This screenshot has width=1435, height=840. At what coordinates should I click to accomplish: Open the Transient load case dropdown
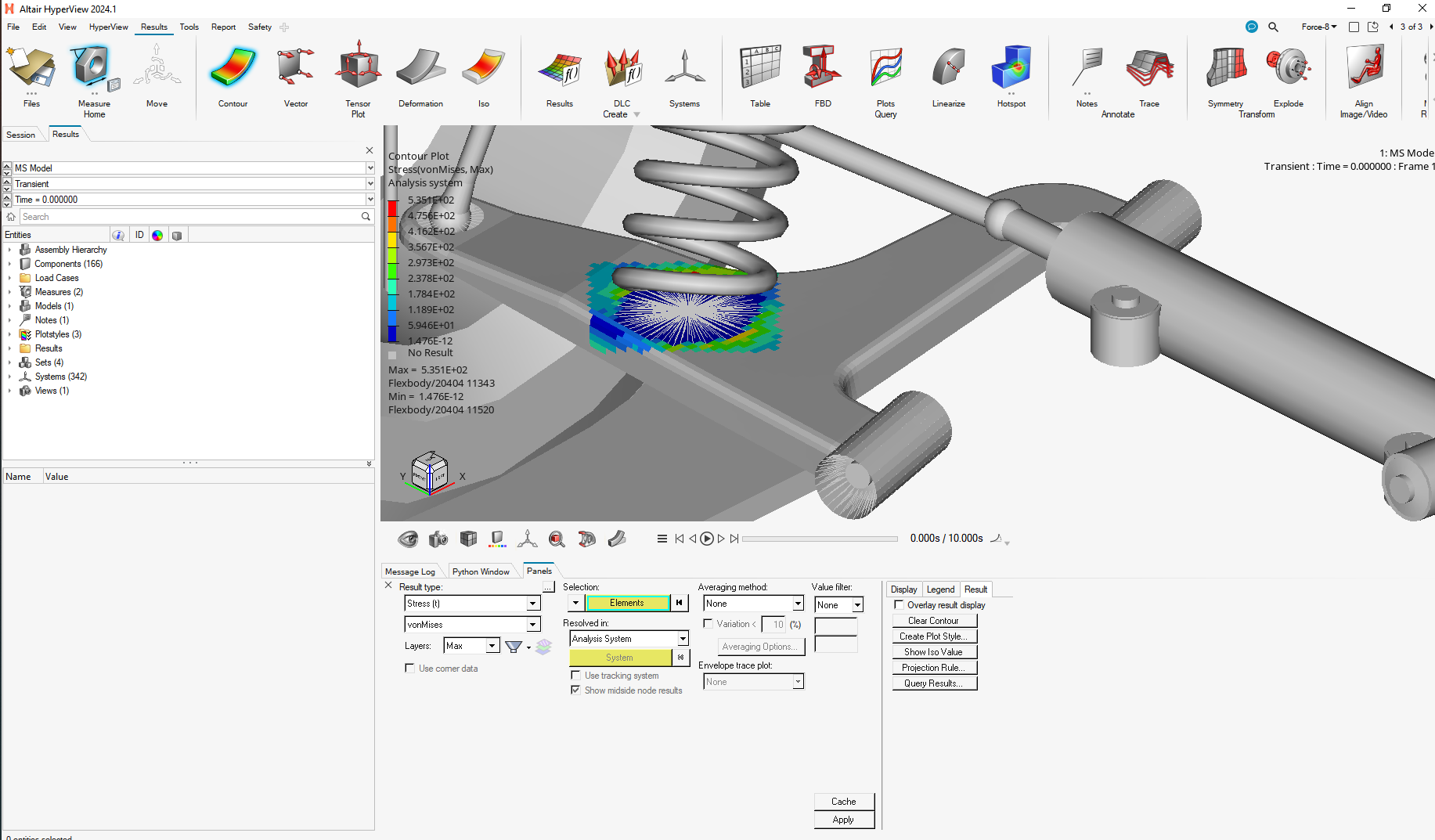[x=370, y=184]
